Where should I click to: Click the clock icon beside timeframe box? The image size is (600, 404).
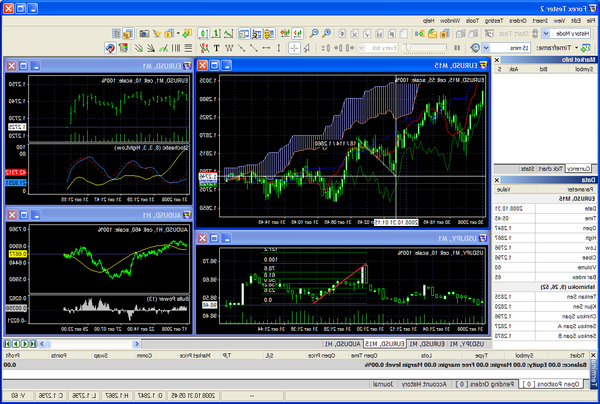tap(475, 48)
